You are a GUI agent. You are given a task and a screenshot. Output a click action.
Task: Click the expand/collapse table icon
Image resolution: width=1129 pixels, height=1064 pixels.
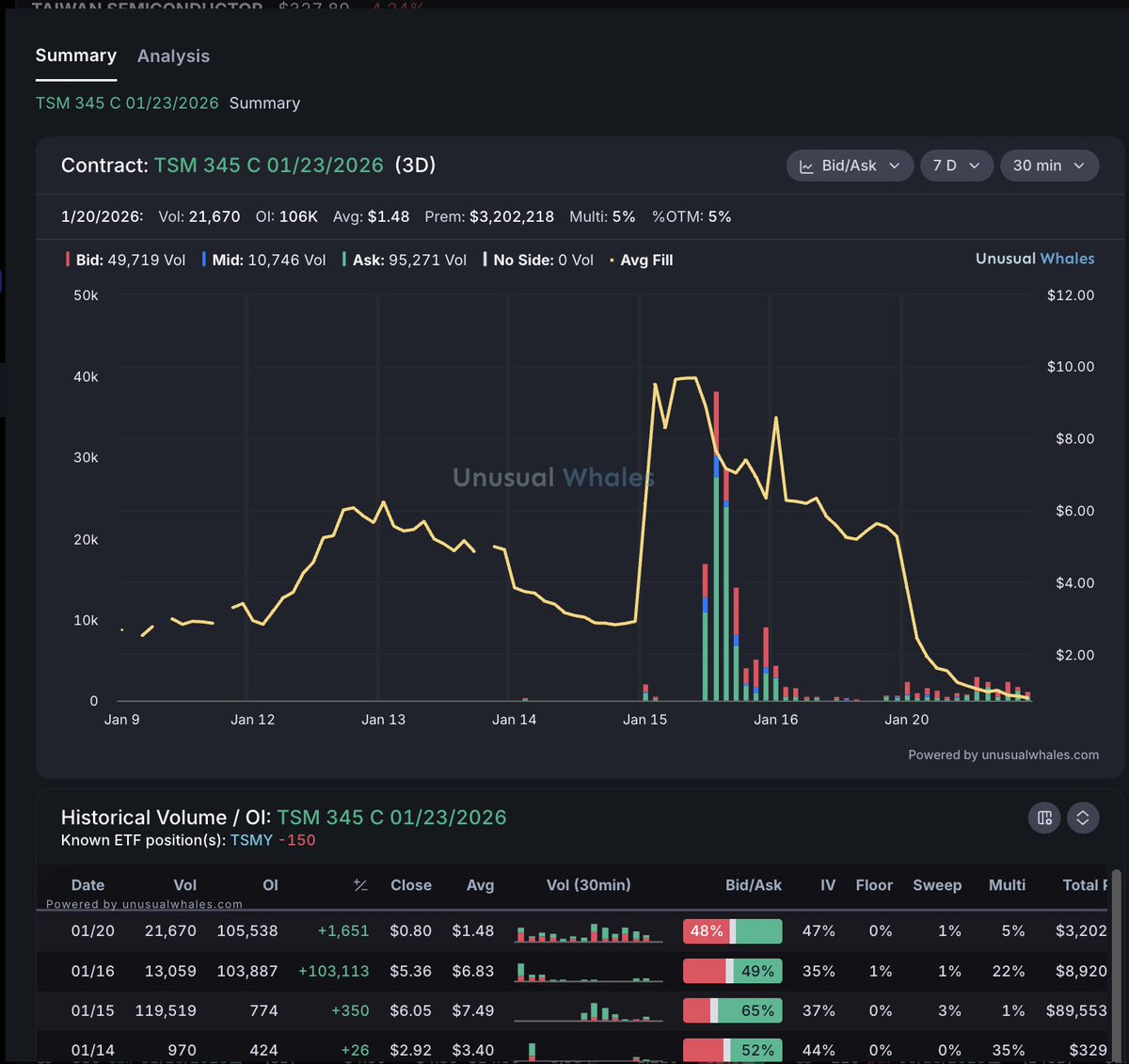pos(1083,818)
